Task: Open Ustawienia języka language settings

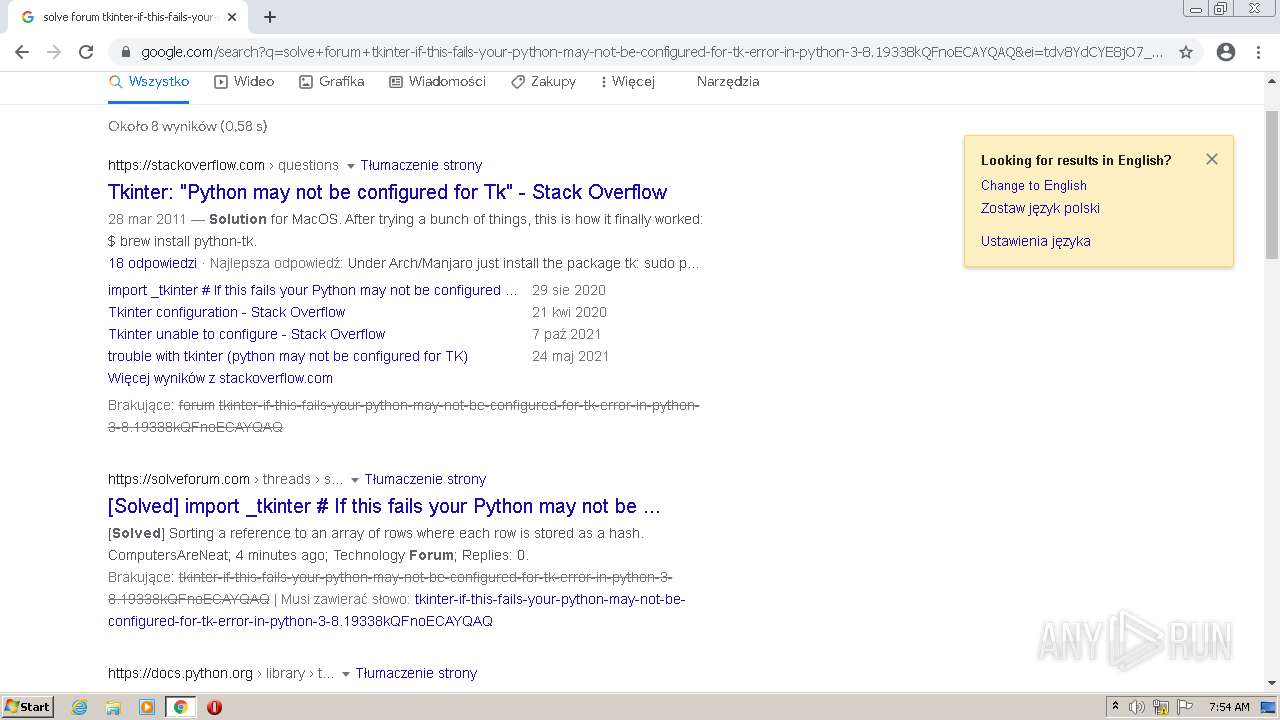Action: click(1035, 241)
